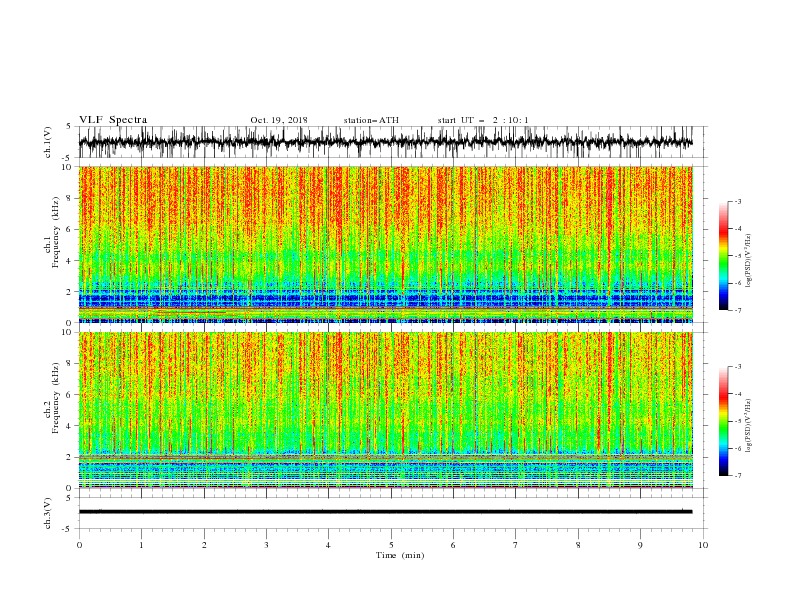Click the ch.1 colorbar 'log(PSD)(V²/Hz)' label

pos(748,261)
